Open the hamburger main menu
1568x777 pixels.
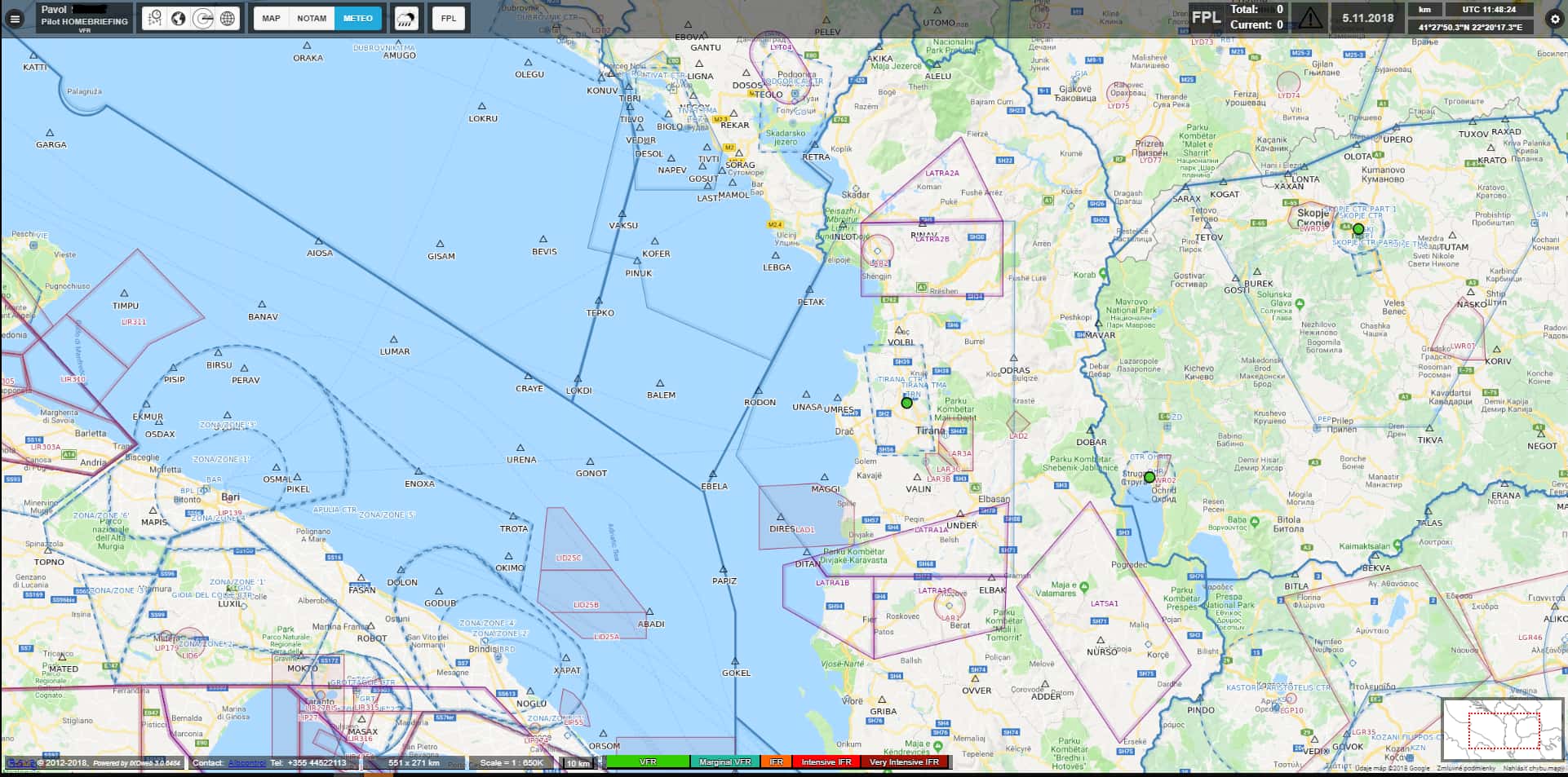15,18
